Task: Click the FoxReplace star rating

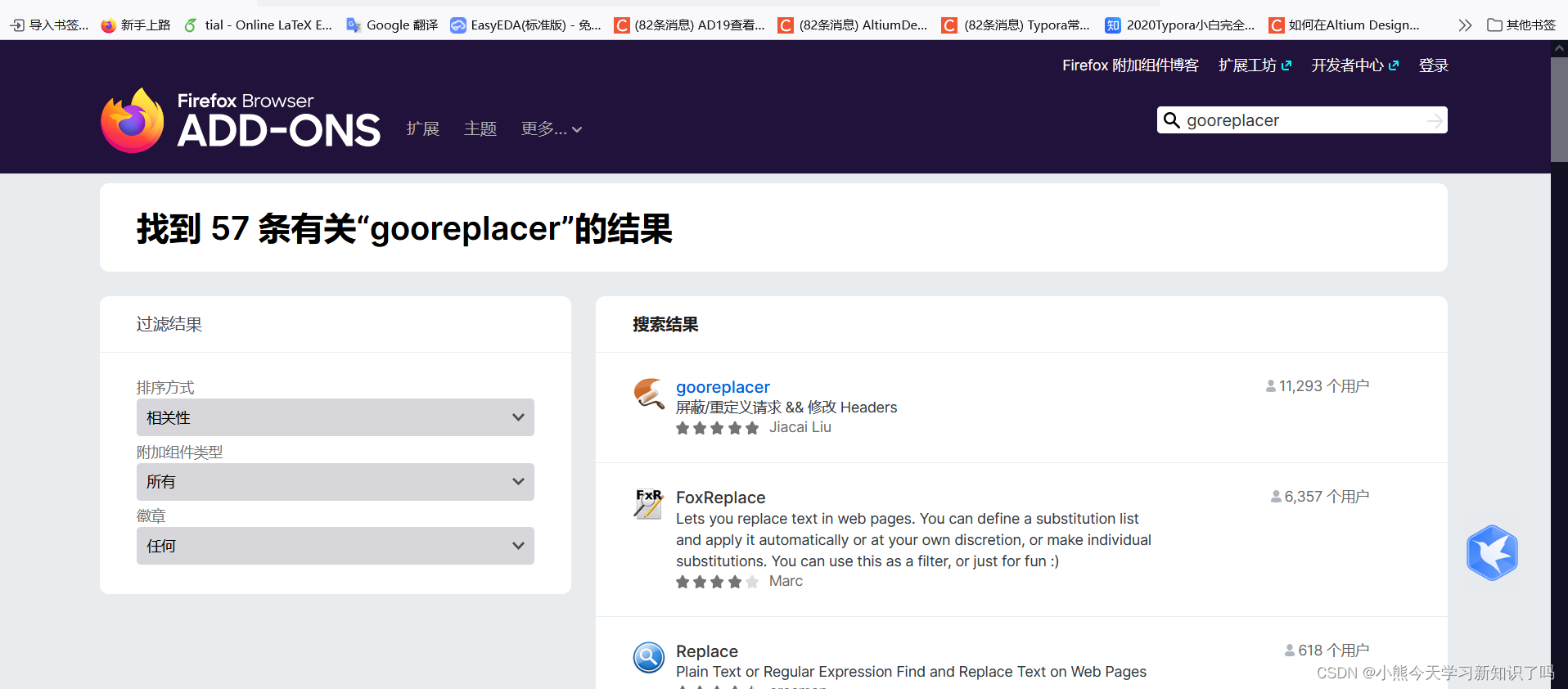Action: pos(718,582)
